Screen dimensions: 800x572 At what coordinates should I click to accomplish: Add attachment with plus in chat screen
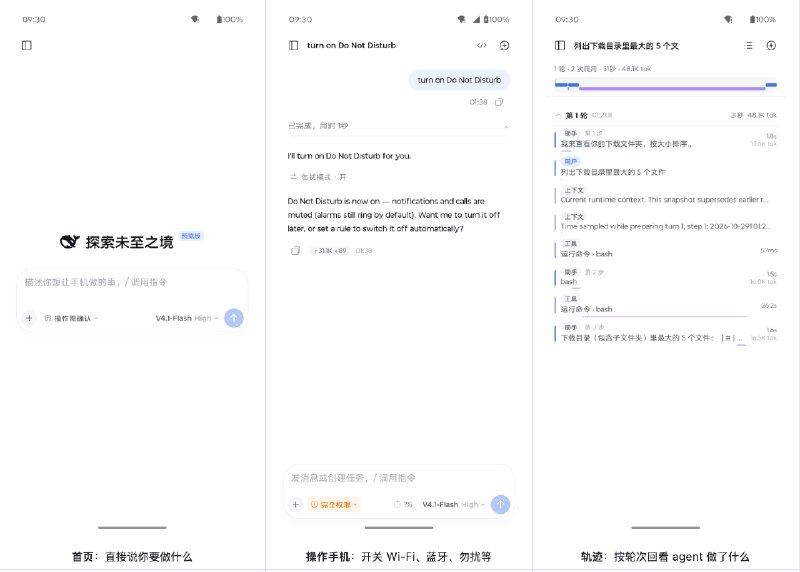[x=295, y=504]
